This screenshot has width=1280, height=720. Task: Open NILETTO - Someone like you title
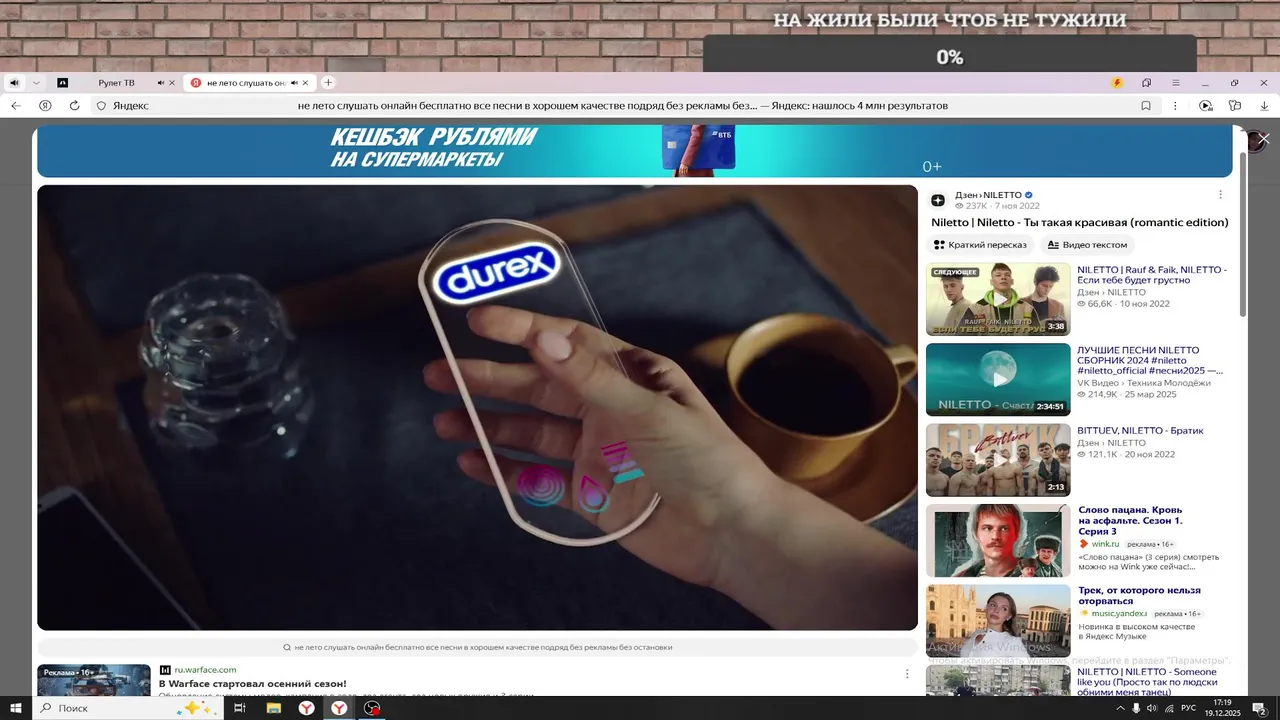pyautogui.click(x=1147, y=682)
